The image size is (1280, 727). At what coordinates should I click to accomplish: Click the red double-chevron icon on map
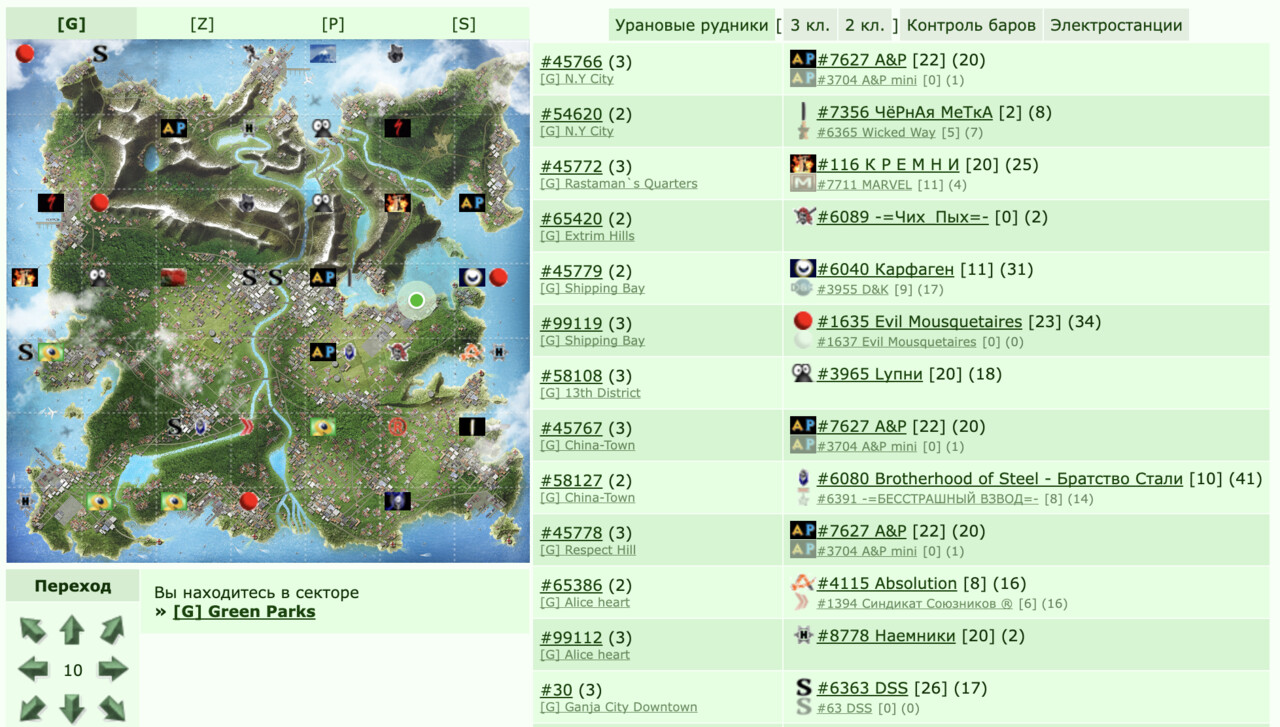pos(247,428)
